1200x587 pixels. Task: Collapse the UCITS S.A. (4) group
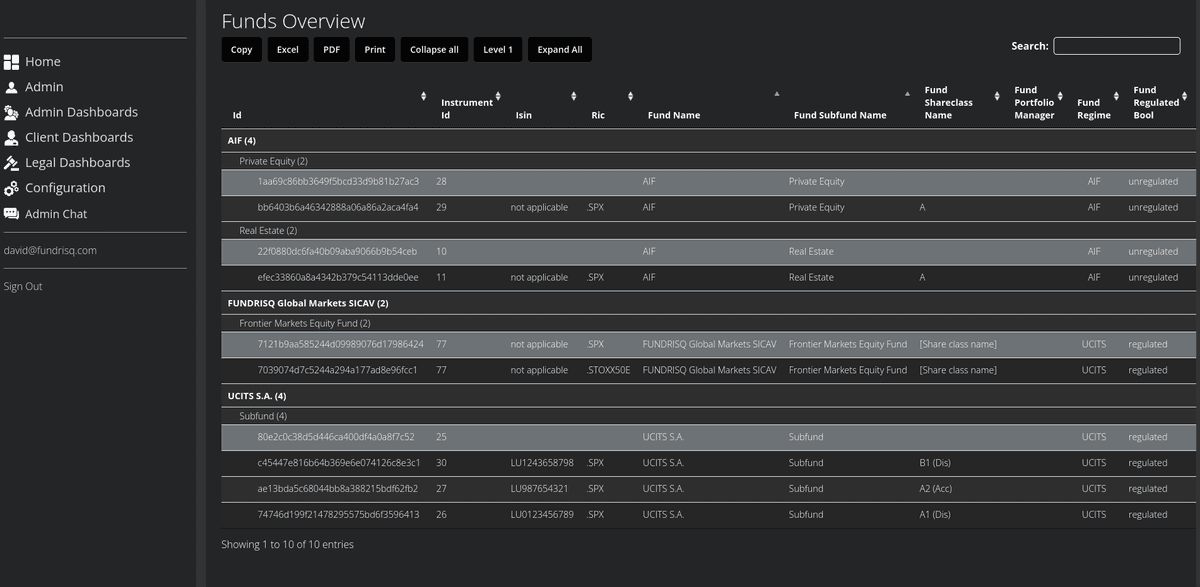coord(256,395)
